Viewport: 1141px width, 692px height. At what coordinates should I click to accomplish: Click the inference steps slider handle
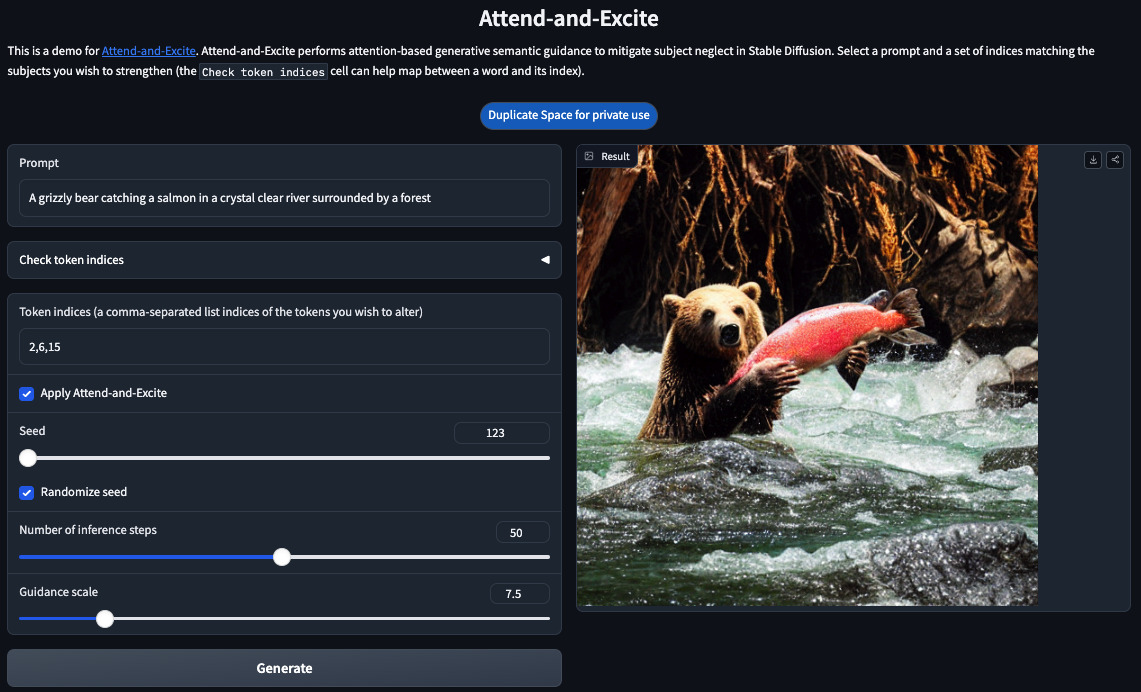[x=282, y=557]
